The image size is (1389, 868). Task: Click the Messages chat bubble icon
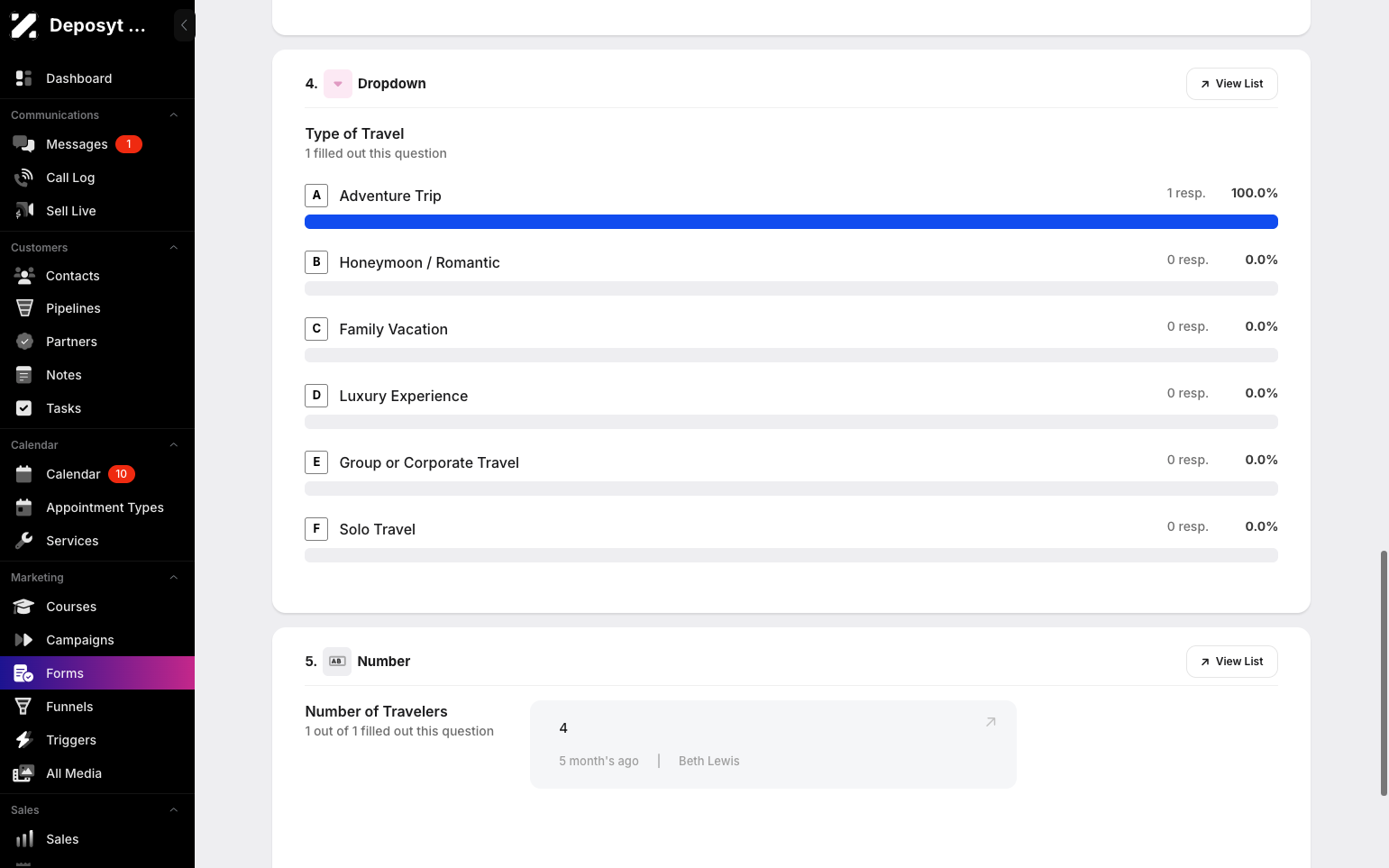(24, 144)
